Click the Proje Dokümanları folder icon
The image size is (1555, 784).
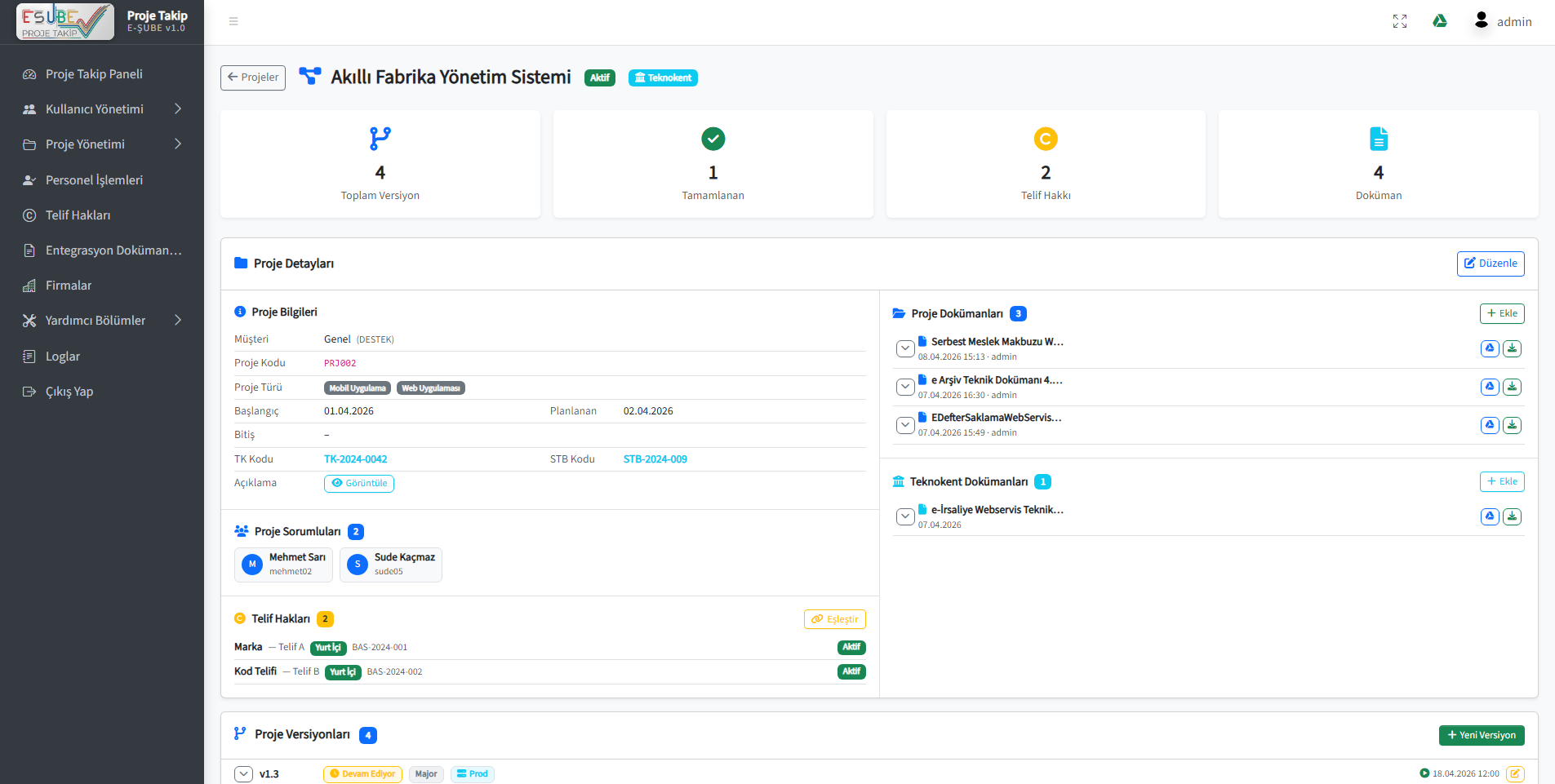(899, 313)
